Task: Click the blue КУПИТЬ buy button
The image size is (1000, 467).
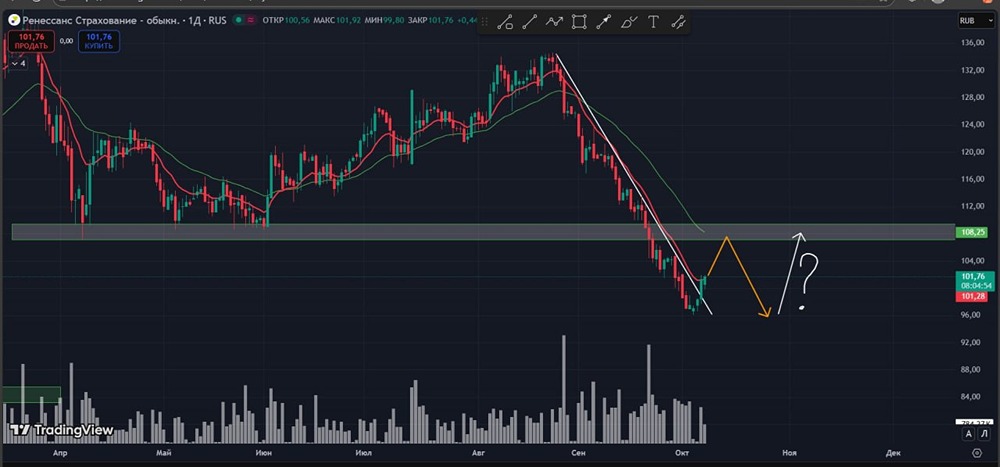Action: [99, 41]
